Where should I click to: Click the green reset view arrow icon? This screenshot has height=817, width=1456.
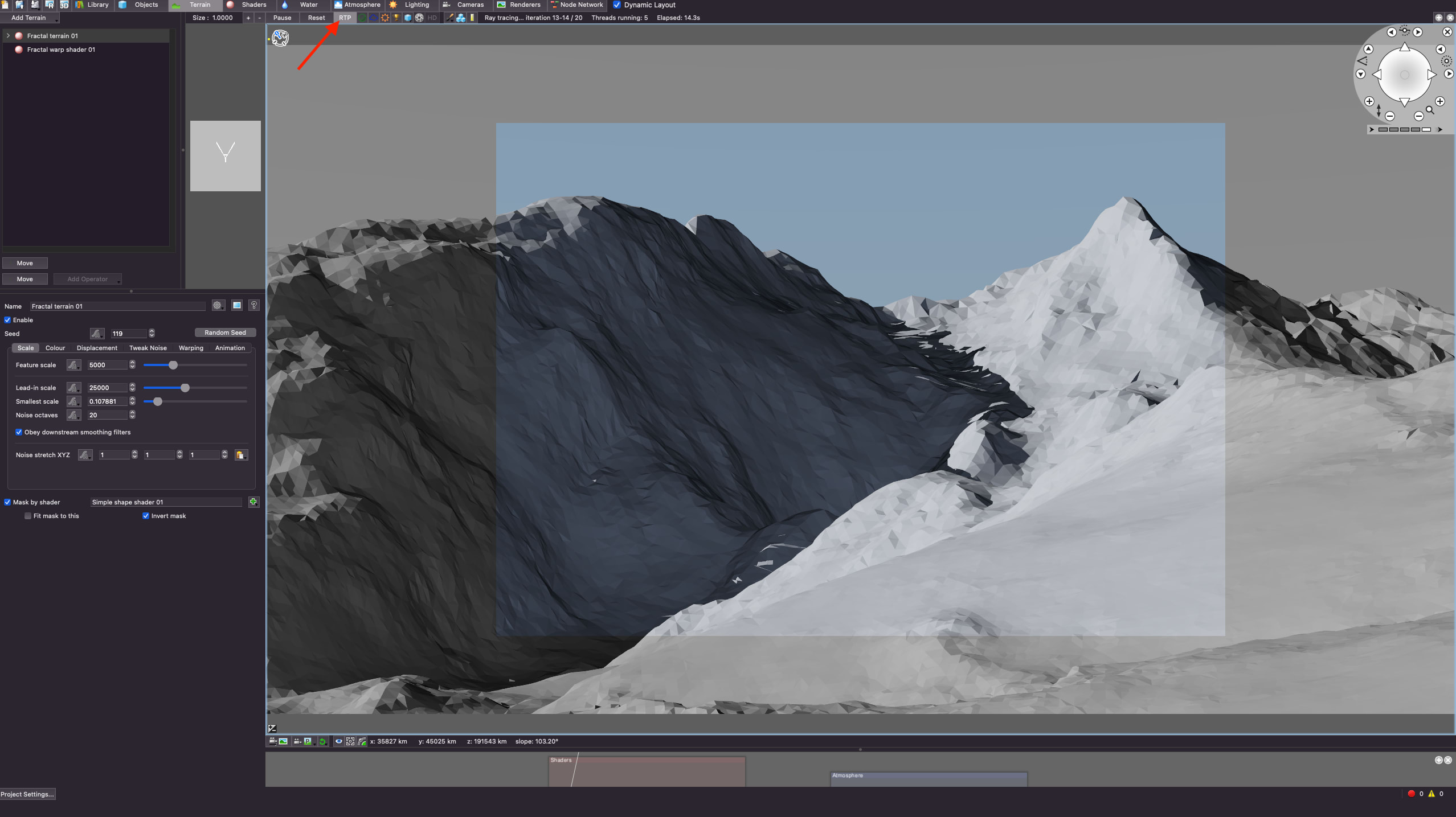coord(322,741)
